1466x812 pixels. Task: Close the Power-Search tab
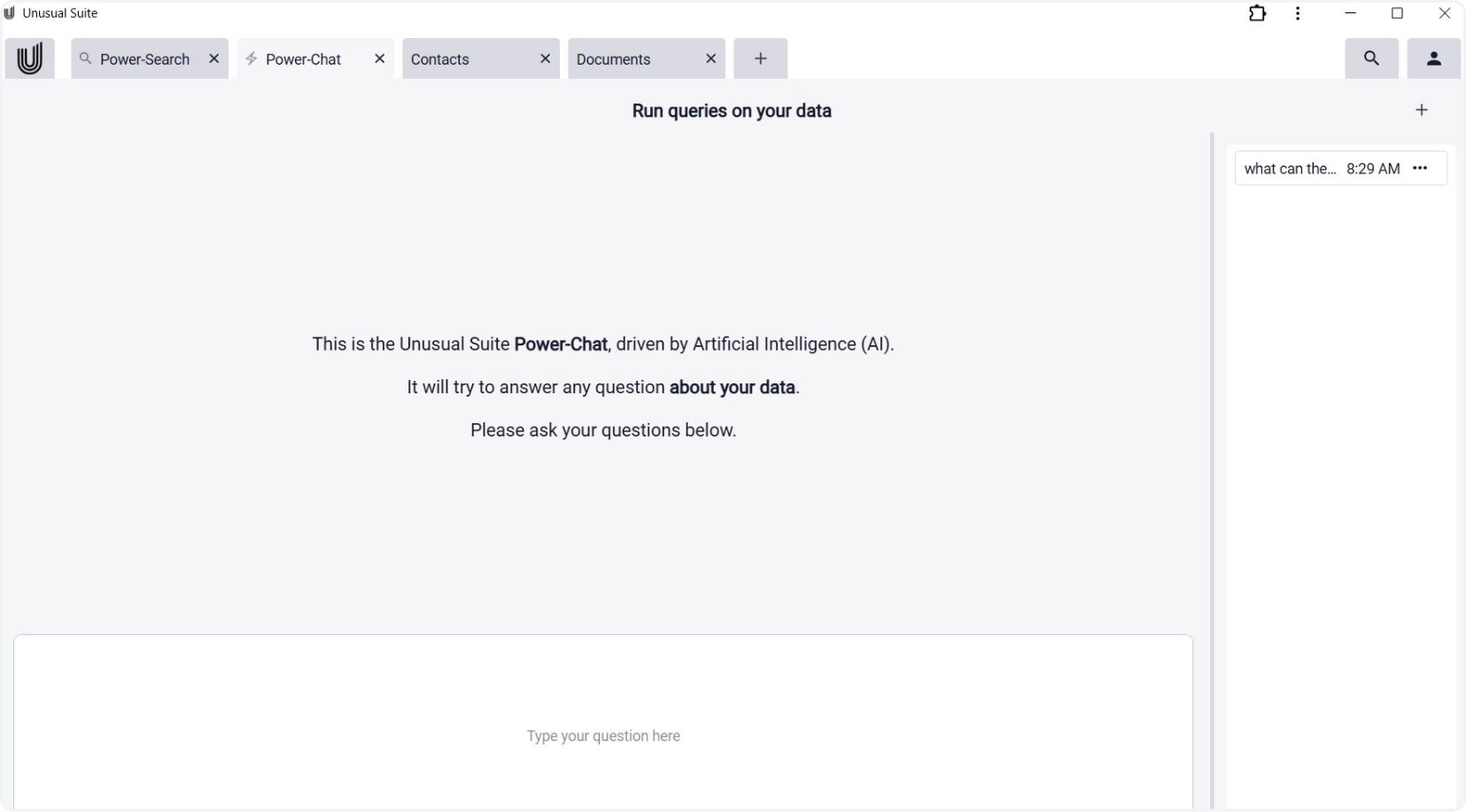213,58
